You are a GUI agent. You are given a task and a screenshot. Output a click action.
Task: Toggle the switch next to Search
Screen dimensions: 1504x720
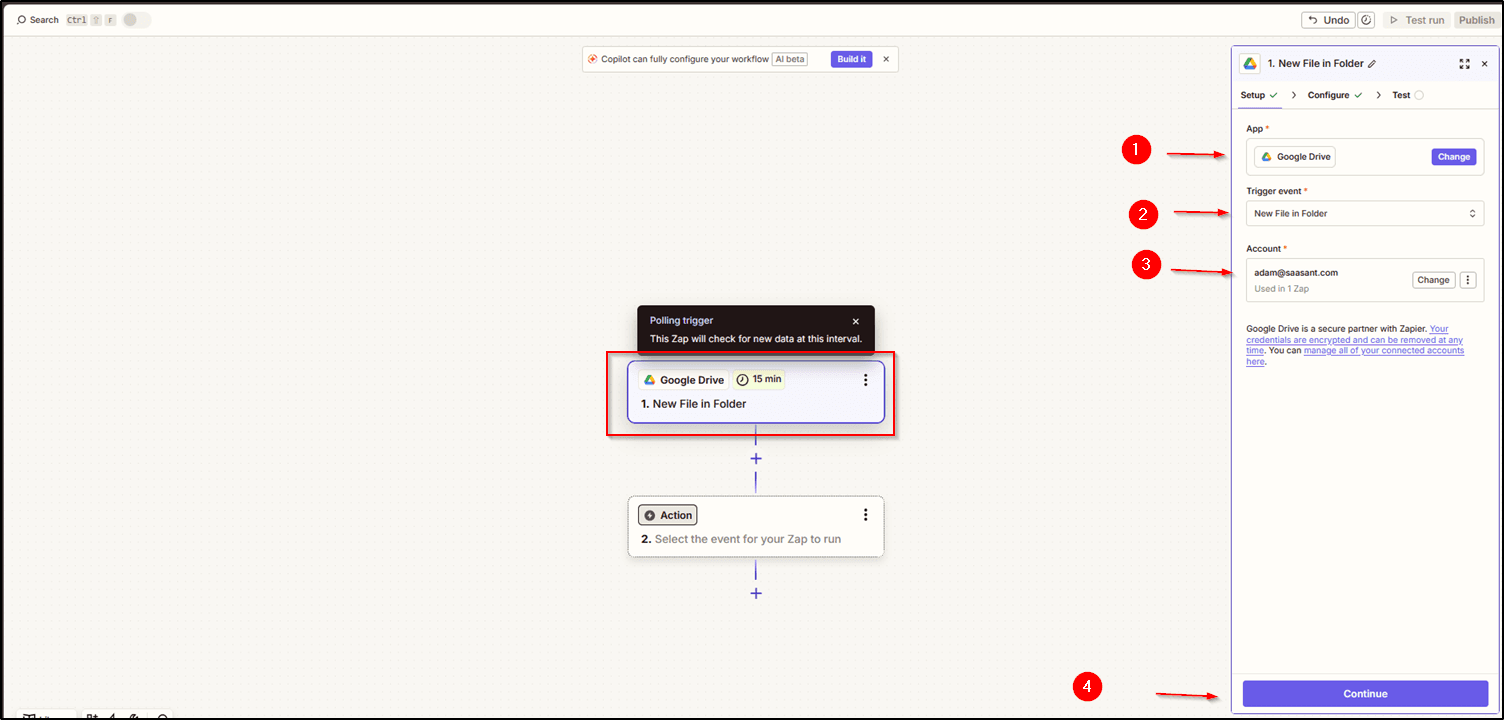click(137, 20)
